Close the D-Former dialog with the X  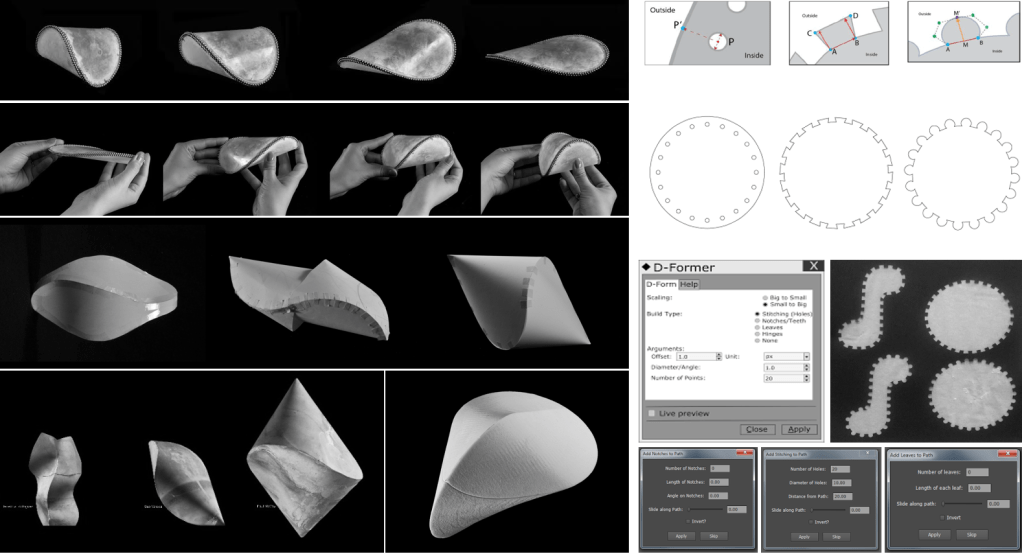pos(812,266)
